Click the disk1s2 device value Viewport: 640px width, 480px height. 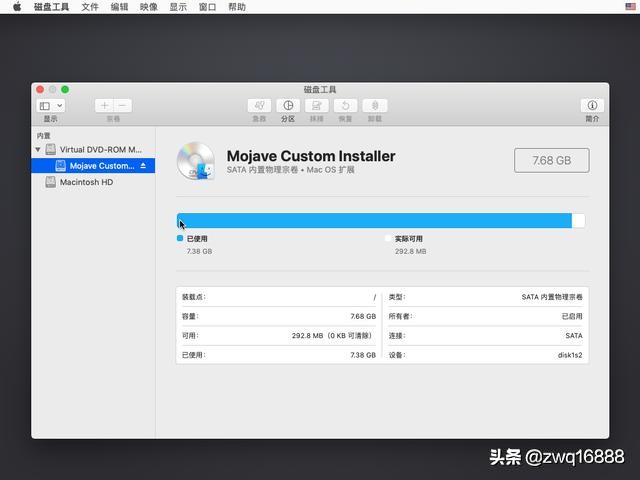point(570,355)
